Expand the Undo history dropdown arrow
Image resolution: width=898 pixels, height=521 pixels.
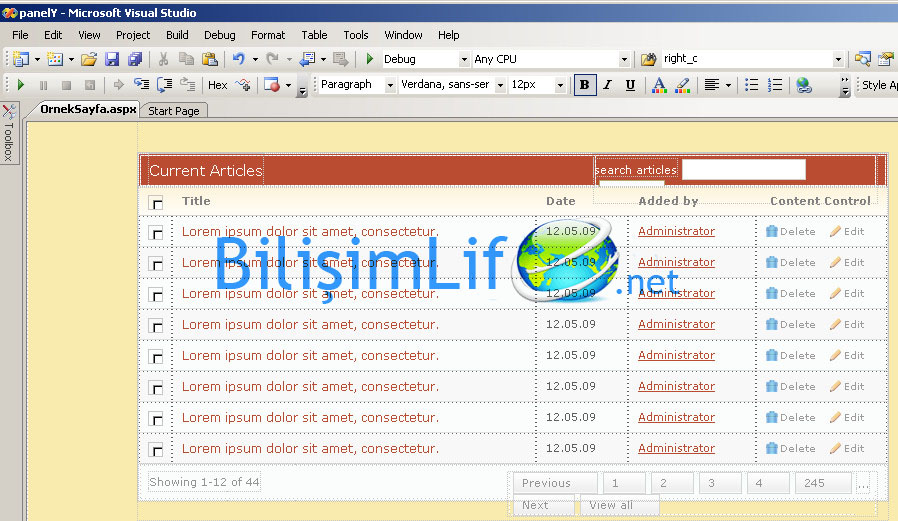255,59
